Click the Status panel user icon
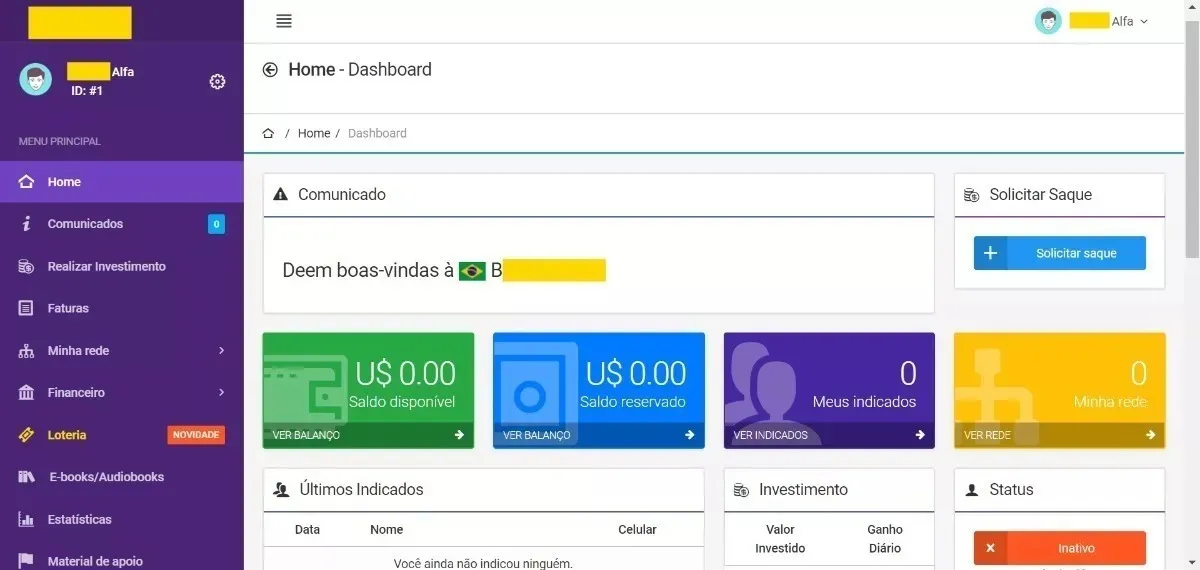Screen dimensions: 1200x570 point(972,490)
